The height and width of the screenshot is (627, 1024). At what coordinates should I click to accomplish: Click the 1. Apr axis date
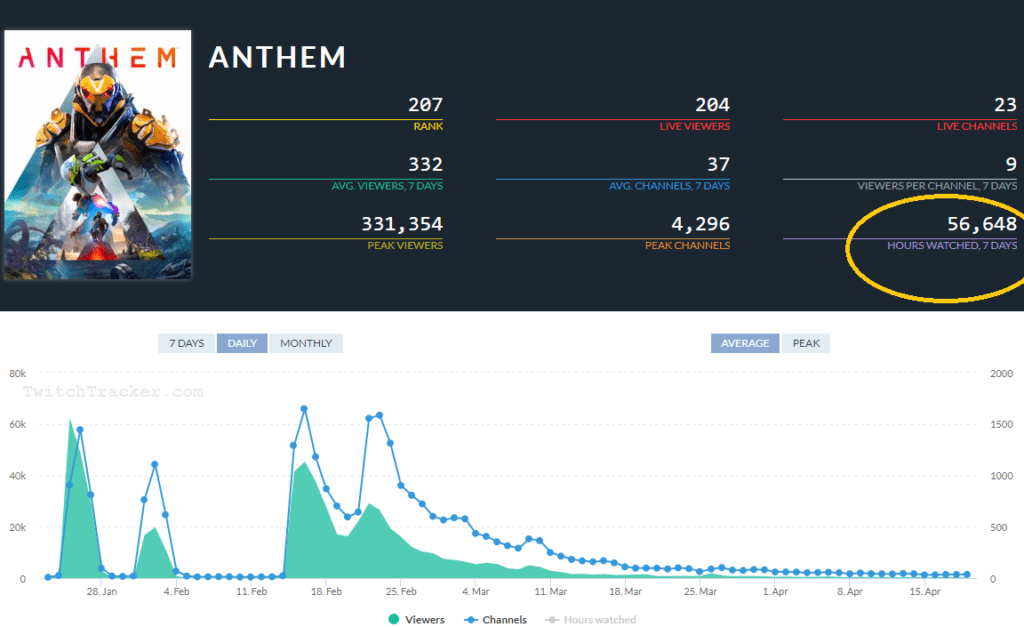click(x=775, y=591)
